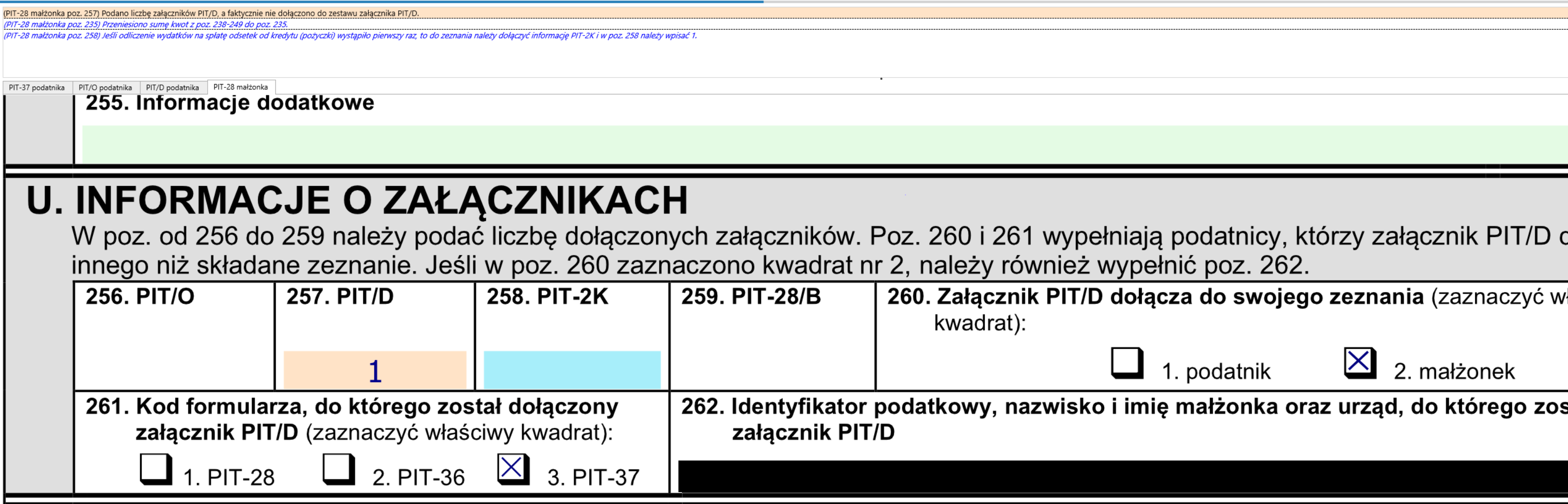Click the blacked-out field 262 identifier box
Viewport: 1568px width, 504px height.
click(1096, 476)
